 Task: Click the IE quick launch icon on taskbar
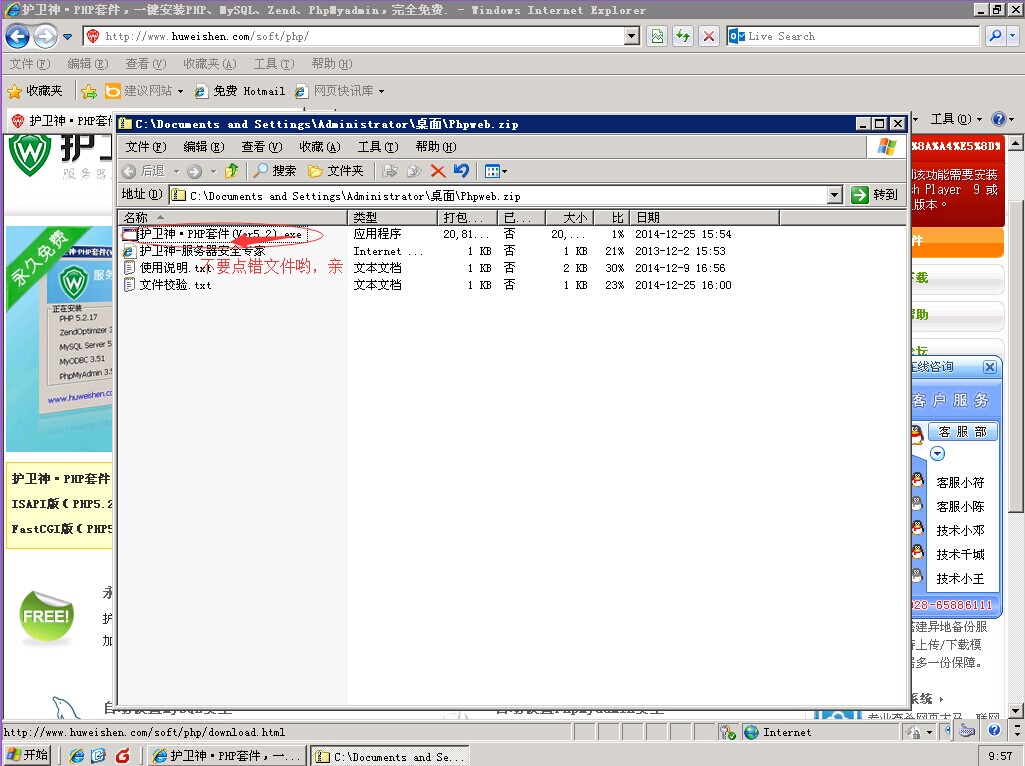(x=76, y=756)
